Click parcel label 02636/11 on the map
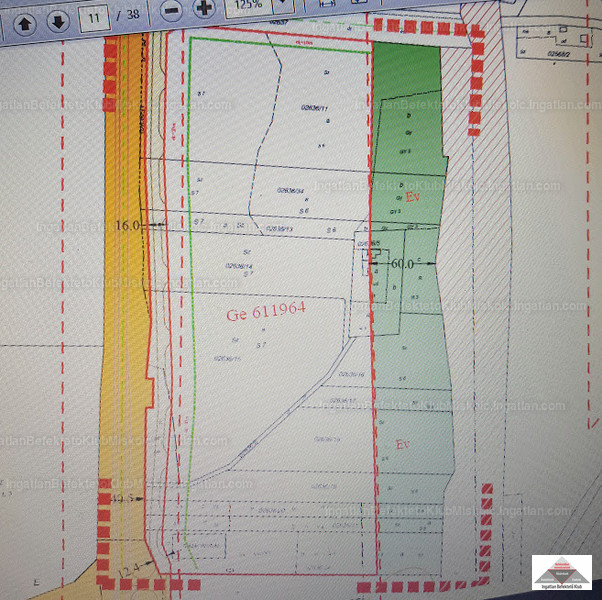The image size is (602, 600). point(314,108)
